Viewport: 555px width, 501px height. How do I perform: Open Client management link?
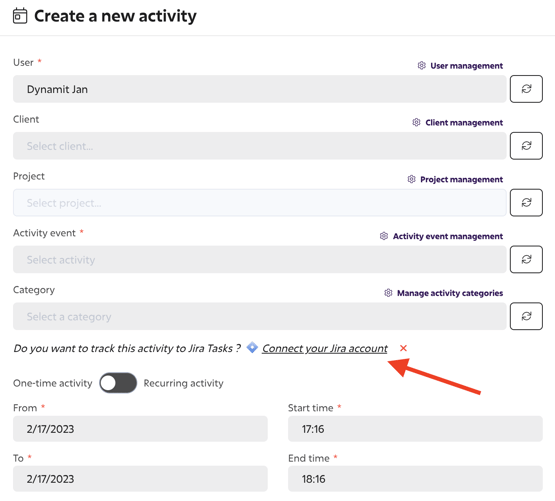(464, 123)
